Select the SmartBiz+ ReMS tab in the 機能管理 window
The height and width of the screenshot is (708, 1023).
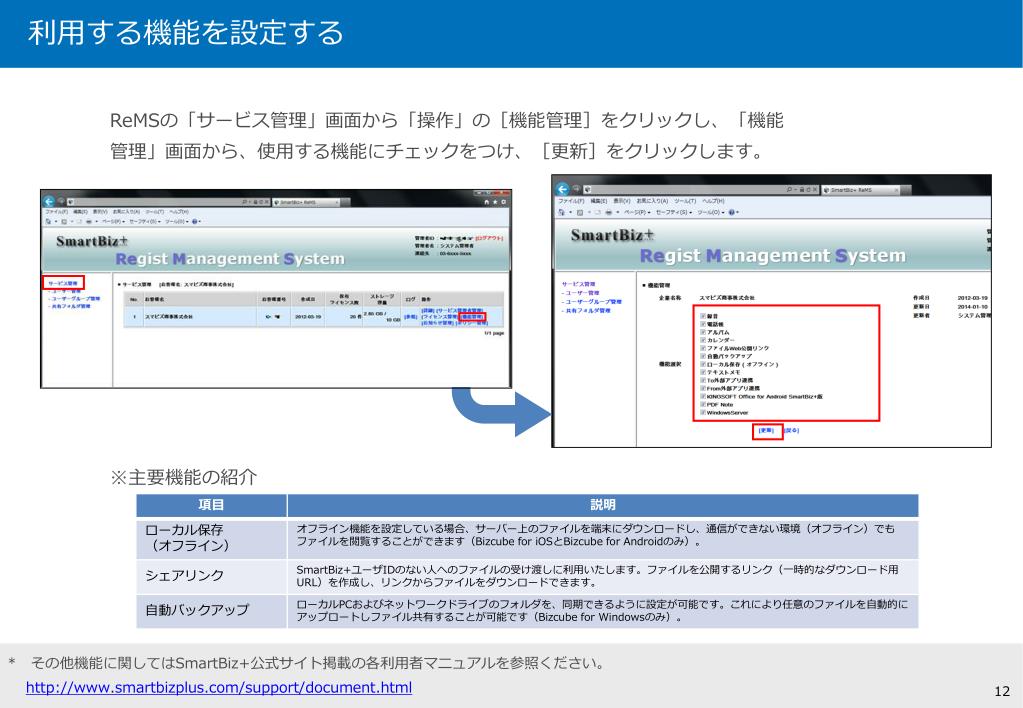point(861,190)
